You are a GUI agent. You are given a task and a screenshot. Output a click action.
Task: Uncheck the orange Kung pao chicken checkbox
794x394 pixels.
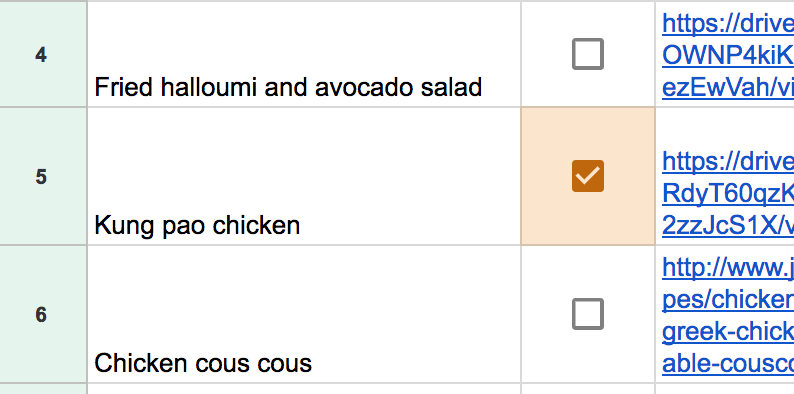click(587, 176)
